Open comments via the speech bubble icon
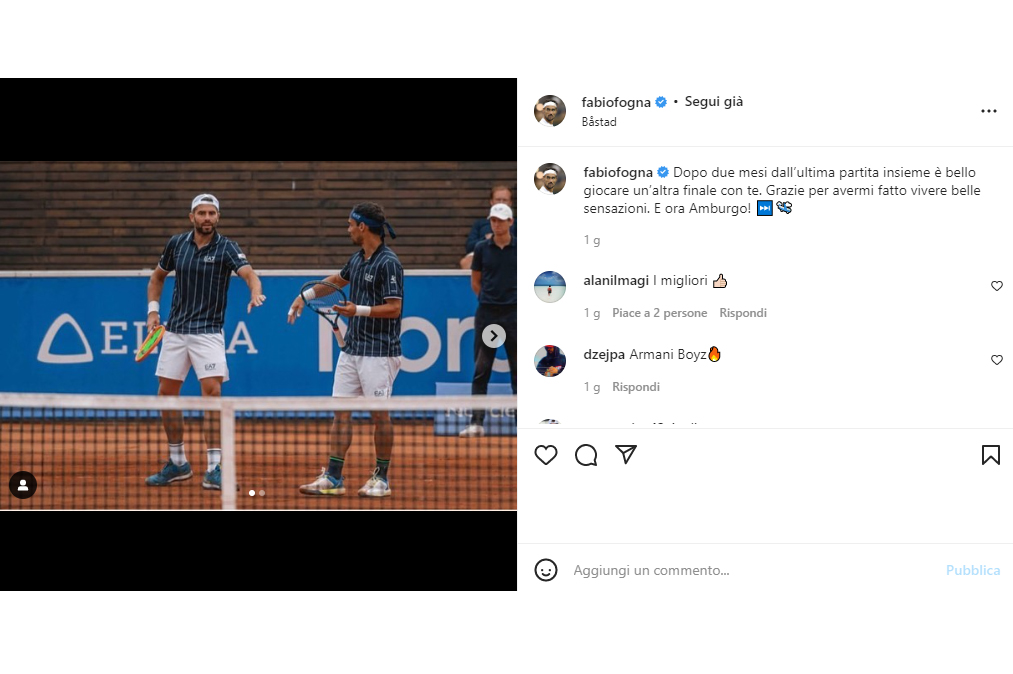Viewport: 1013px width, 674px height. 586,455
